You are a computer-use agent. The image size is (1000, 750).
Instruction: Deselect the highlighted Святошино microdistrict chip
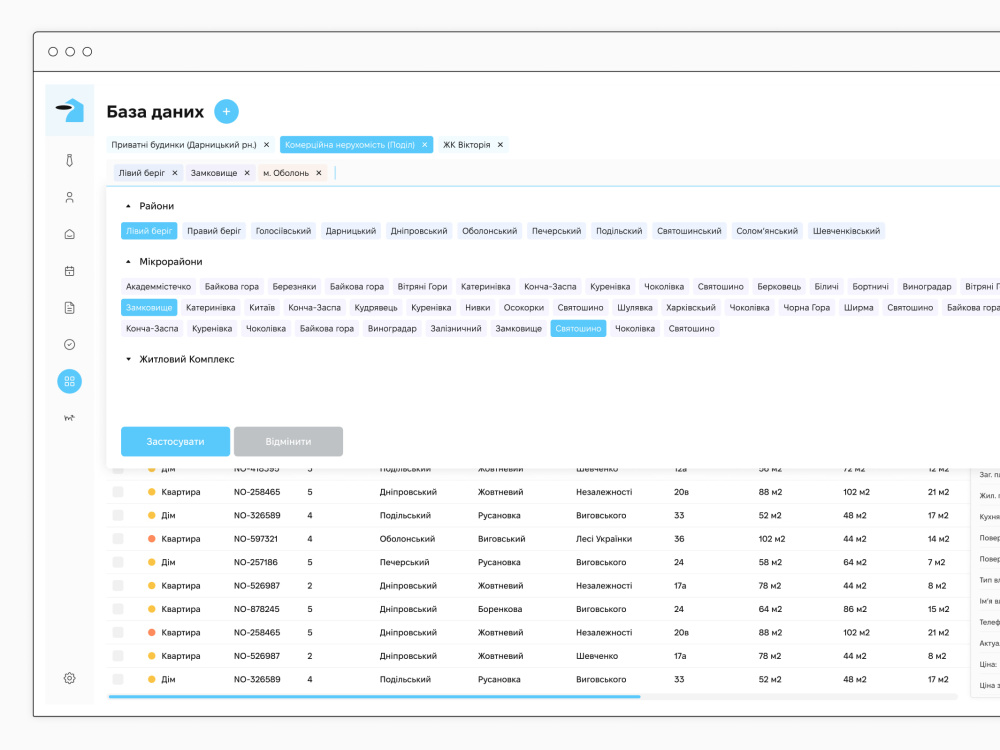pyautogui.click(x=578, y=328)
